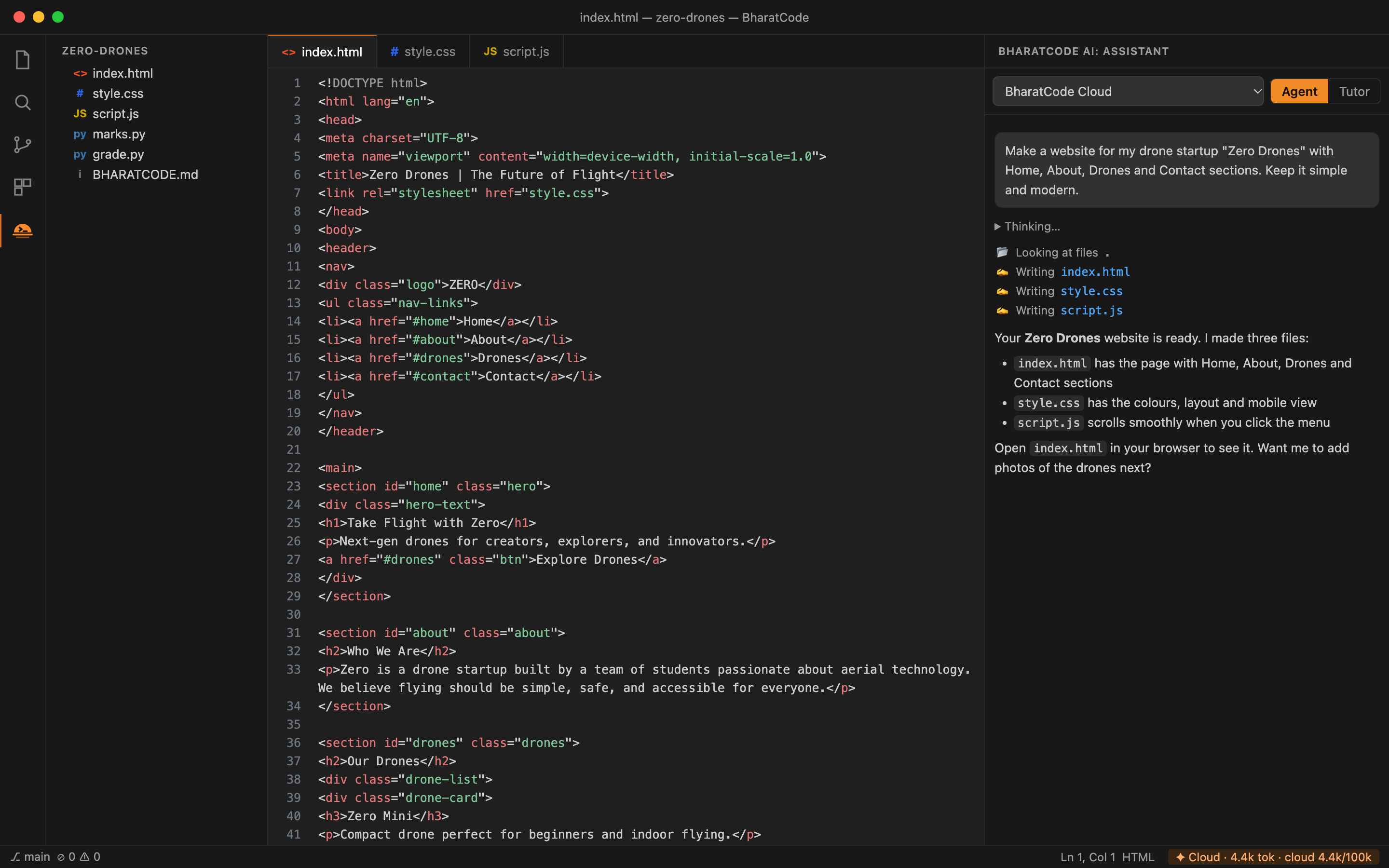
Task: Click the BHARATCODE AI: ASSISTANT panel title
Action: 1083,51
